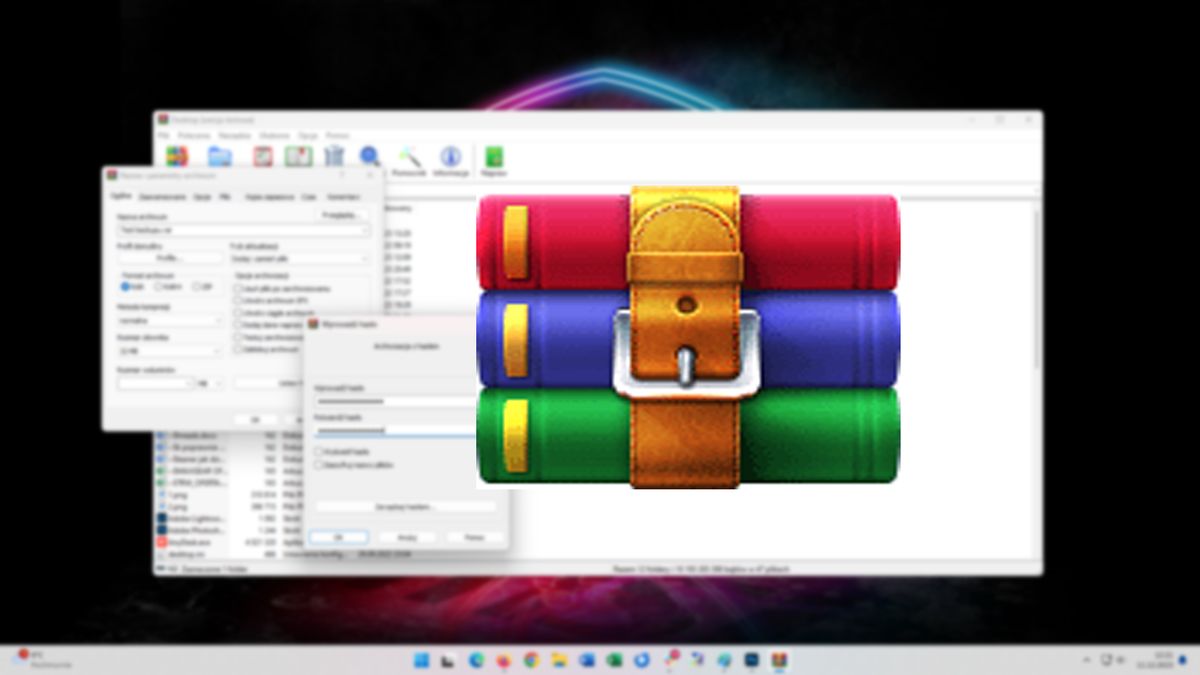Click the Extract folder icon on toolbar
The height and width of the screenshot is (675, 1200).
[221, 157]
